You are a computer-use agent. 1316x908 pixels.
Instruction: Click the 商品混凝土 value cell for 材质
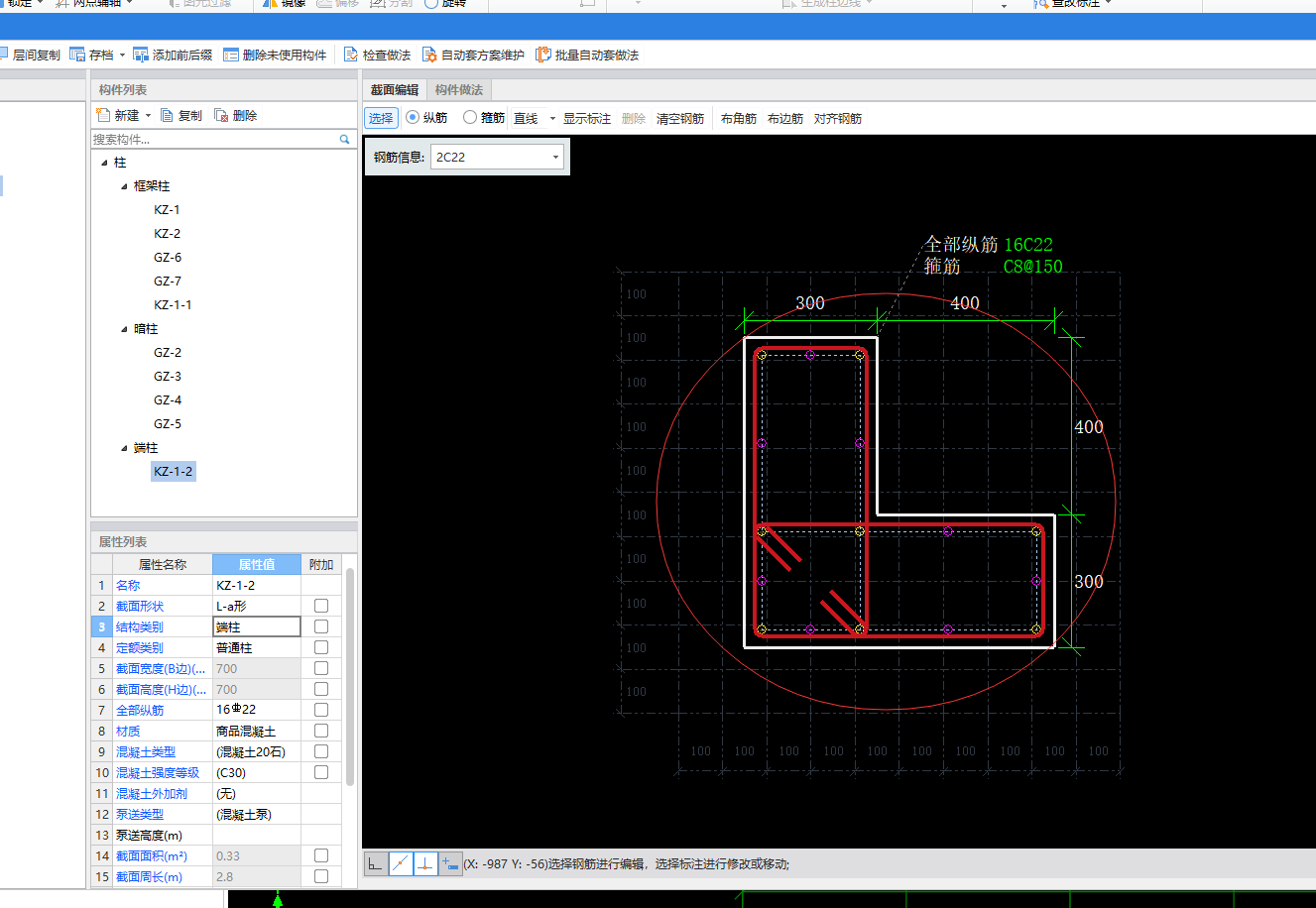pos(257,731)
